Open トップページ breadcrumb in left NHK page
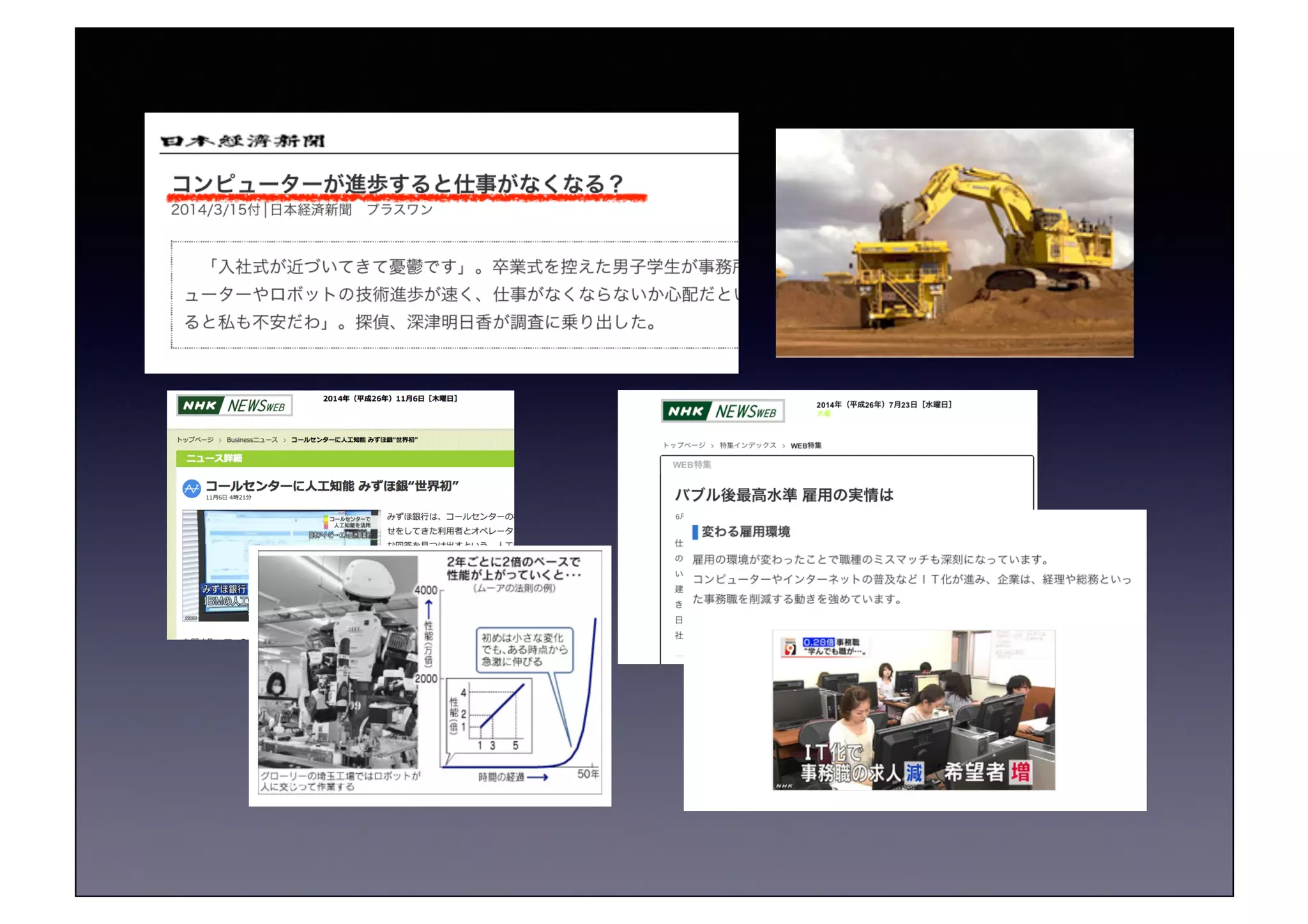1308x924 pixels. (195, 440)
